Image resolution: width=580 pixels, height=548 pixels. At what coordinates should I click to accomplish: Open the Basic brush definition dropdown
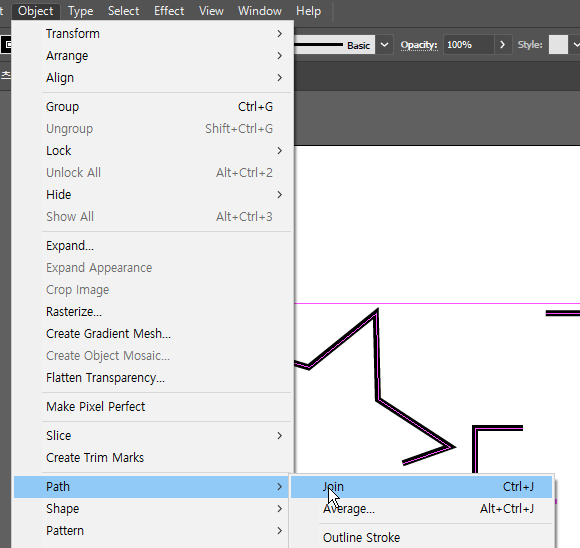[384, 45]
